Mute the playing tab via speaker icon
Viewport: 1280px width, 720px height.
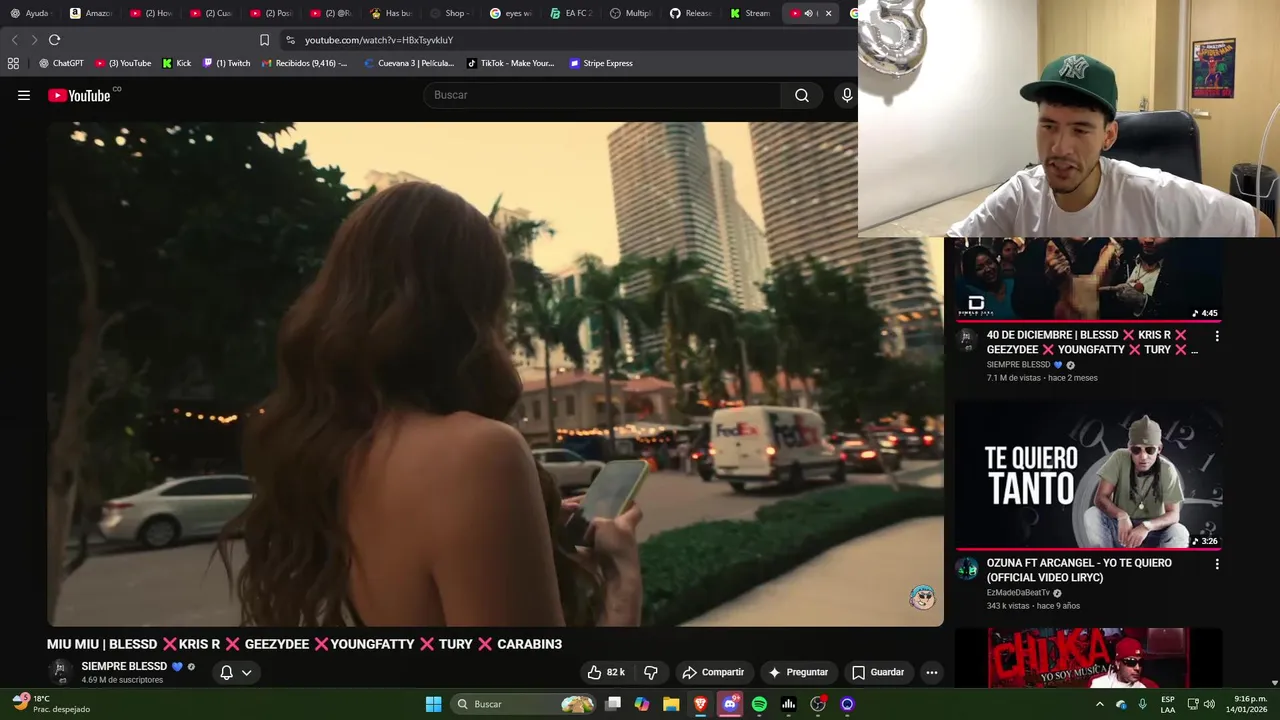(x=809, y=13)
